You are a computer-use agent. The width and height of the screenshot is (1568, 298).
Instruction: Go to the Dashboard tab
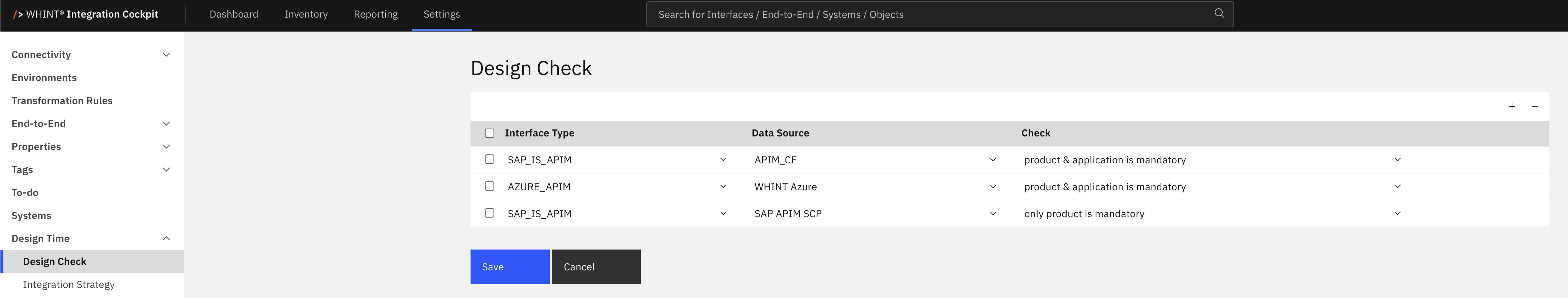tap(234, 14)
